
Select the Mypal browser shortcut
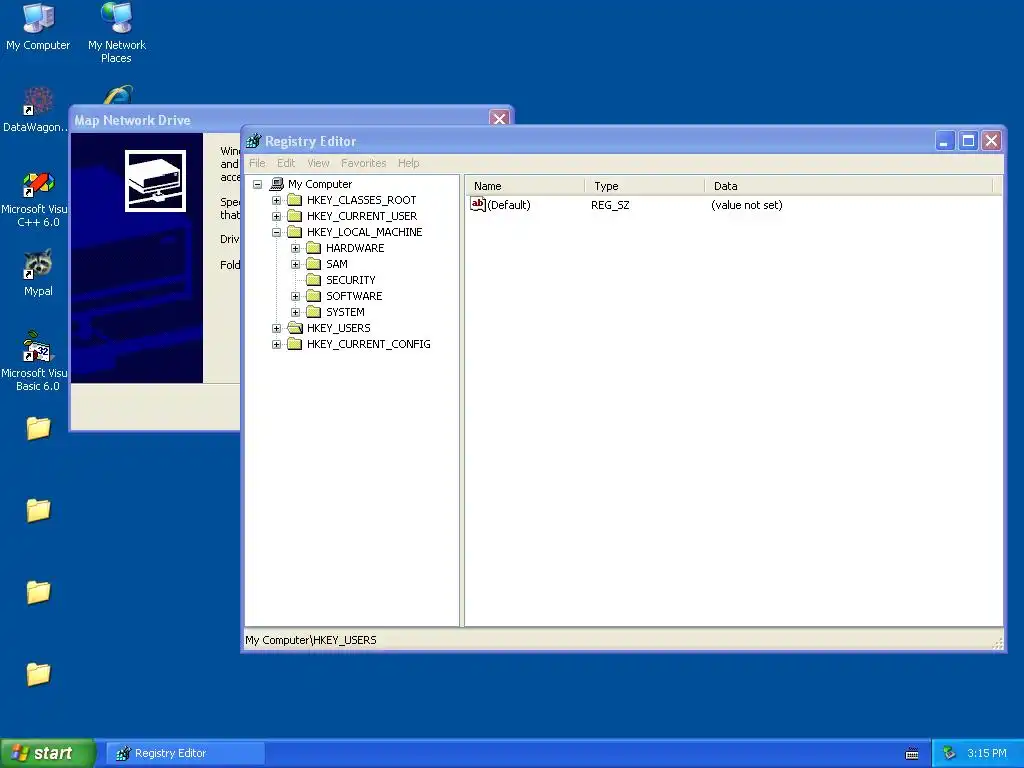click(x=38, y=273)
